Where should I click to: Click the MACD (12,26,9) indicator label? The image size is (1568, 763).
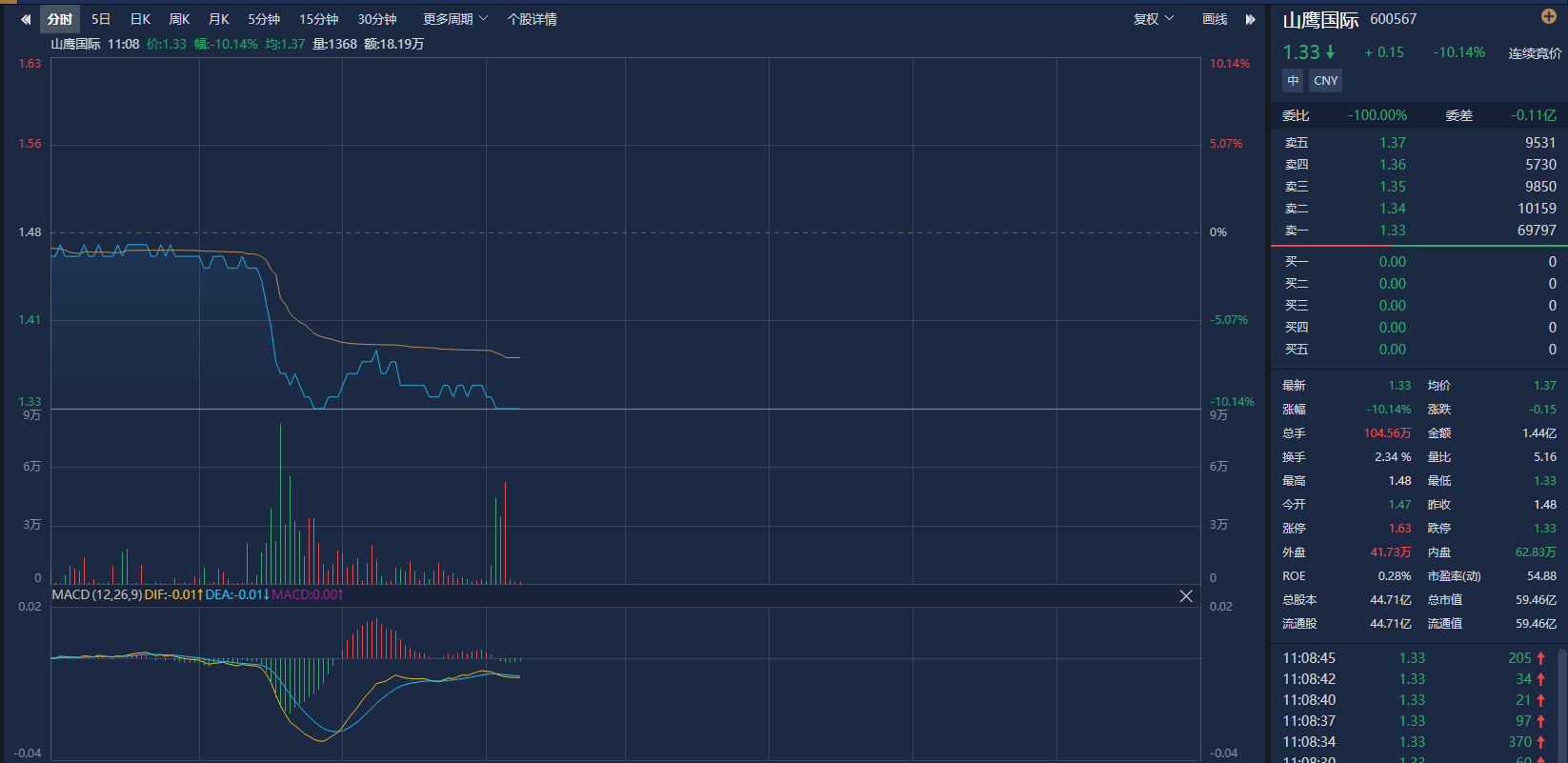click(96, 595)
